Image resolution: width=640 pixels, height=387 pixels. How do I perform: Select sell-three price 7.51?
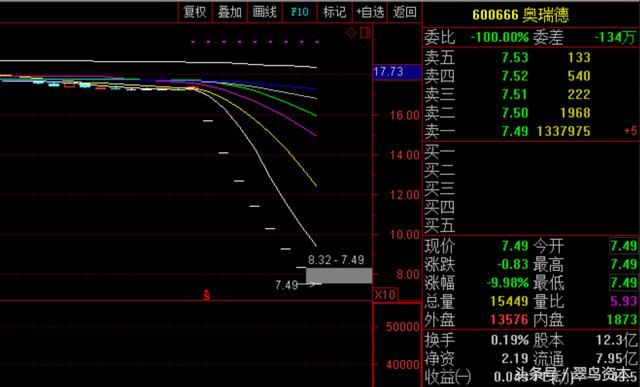515,94
